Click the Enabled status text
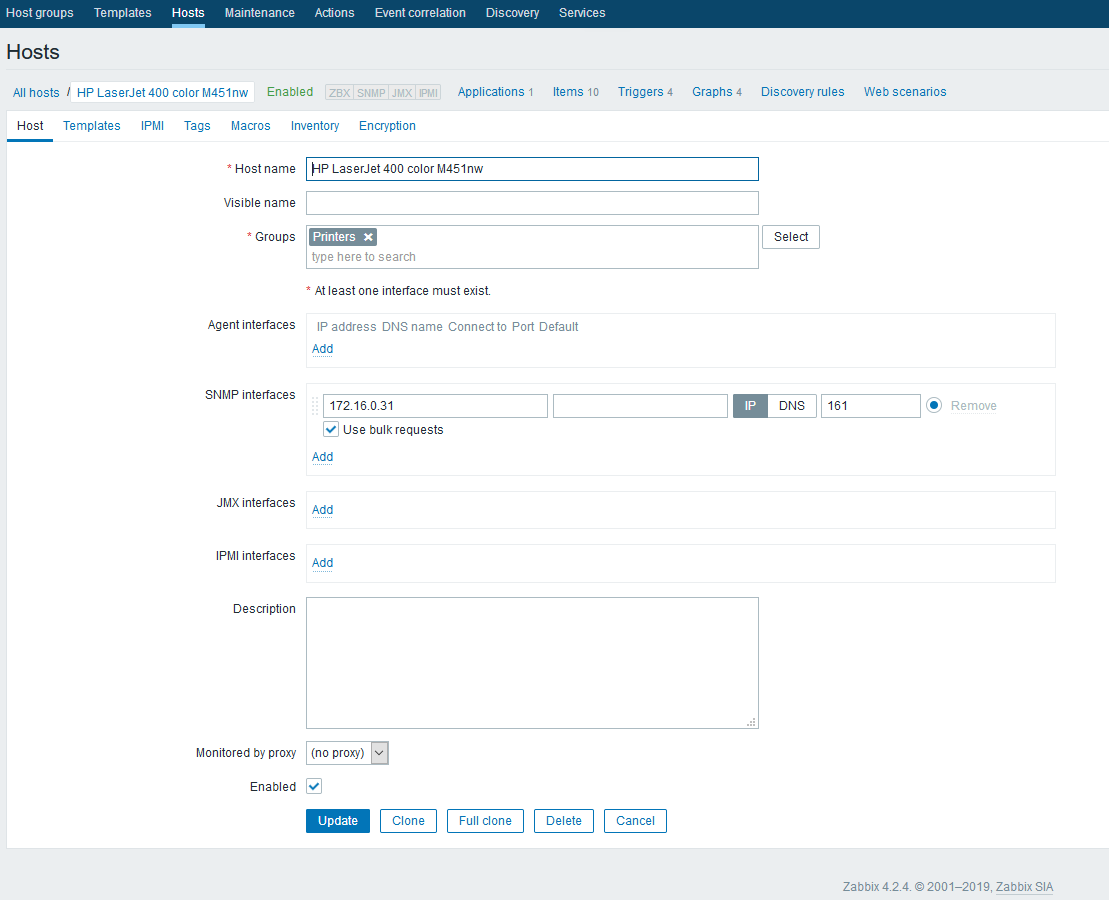Image resolution: width=1109 pixels, height=900 pixels. click(290, 92)
